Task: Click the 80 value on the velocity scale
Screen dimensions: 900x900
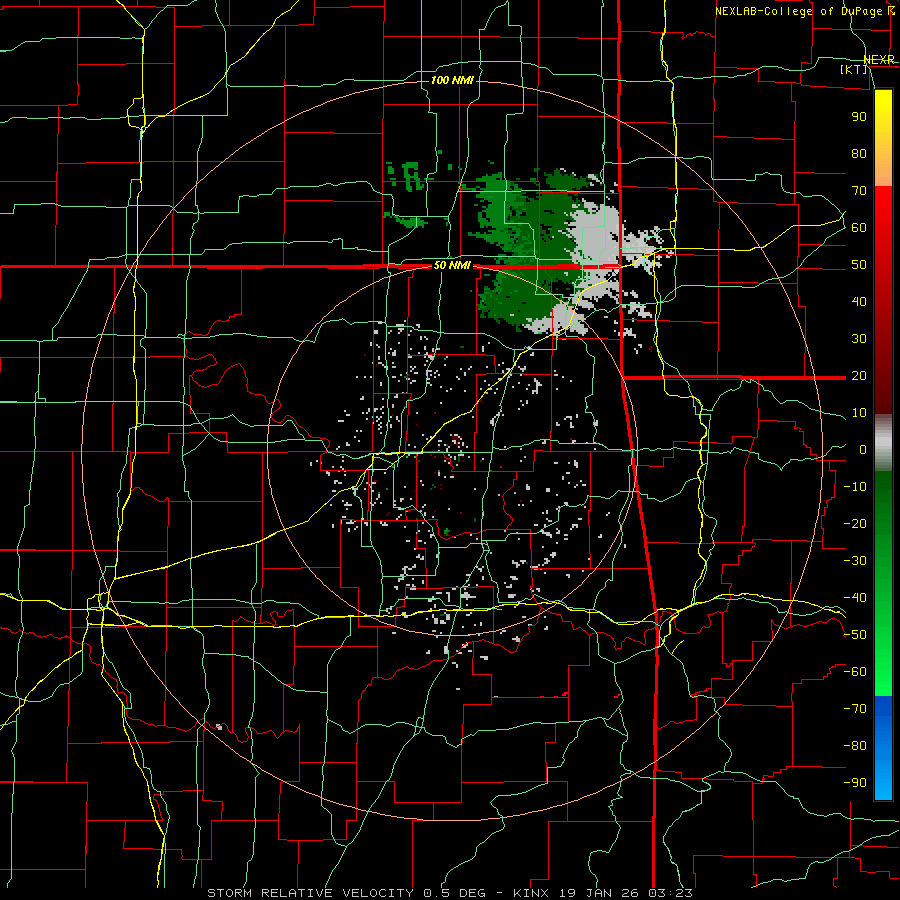Action: click(859, 154)
